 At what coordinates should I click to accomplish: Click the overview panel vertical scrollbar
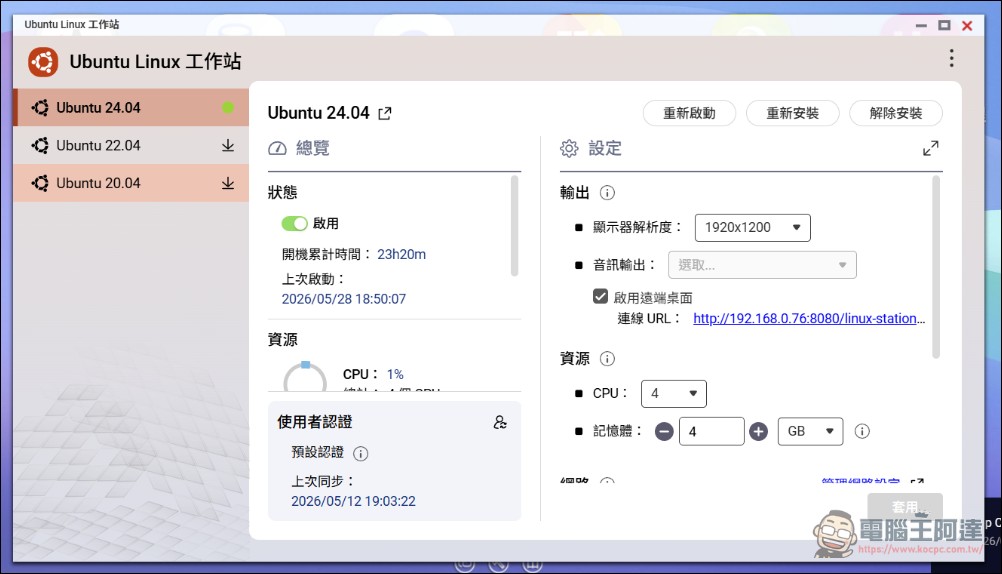point(514,226)
